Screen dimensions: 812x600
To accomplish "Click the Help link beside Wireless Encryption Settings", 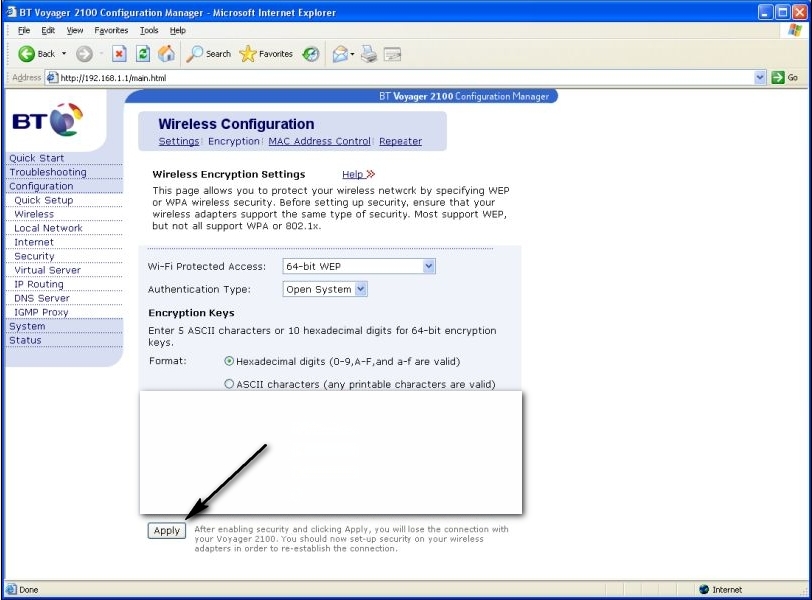I will point(358,174).
